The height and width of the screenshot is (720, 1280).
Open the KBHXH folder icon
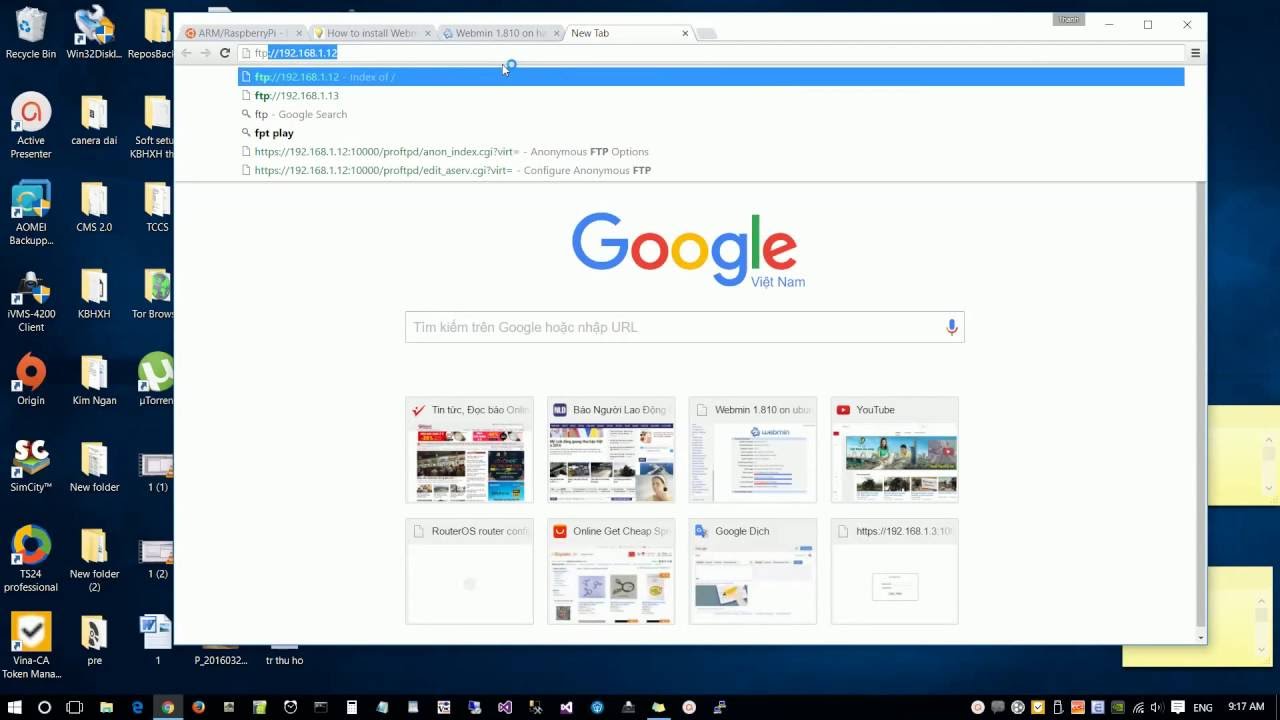(94, 294)
